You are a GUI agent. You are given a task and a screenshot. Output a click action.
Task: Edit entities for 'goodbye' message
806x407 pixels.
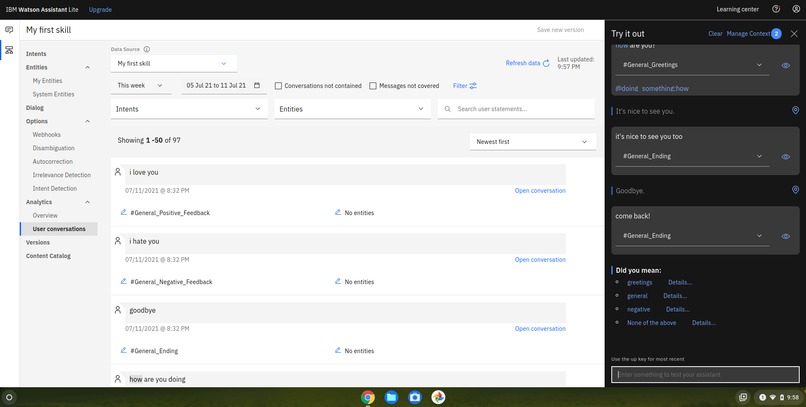click(x=338, y=350)
